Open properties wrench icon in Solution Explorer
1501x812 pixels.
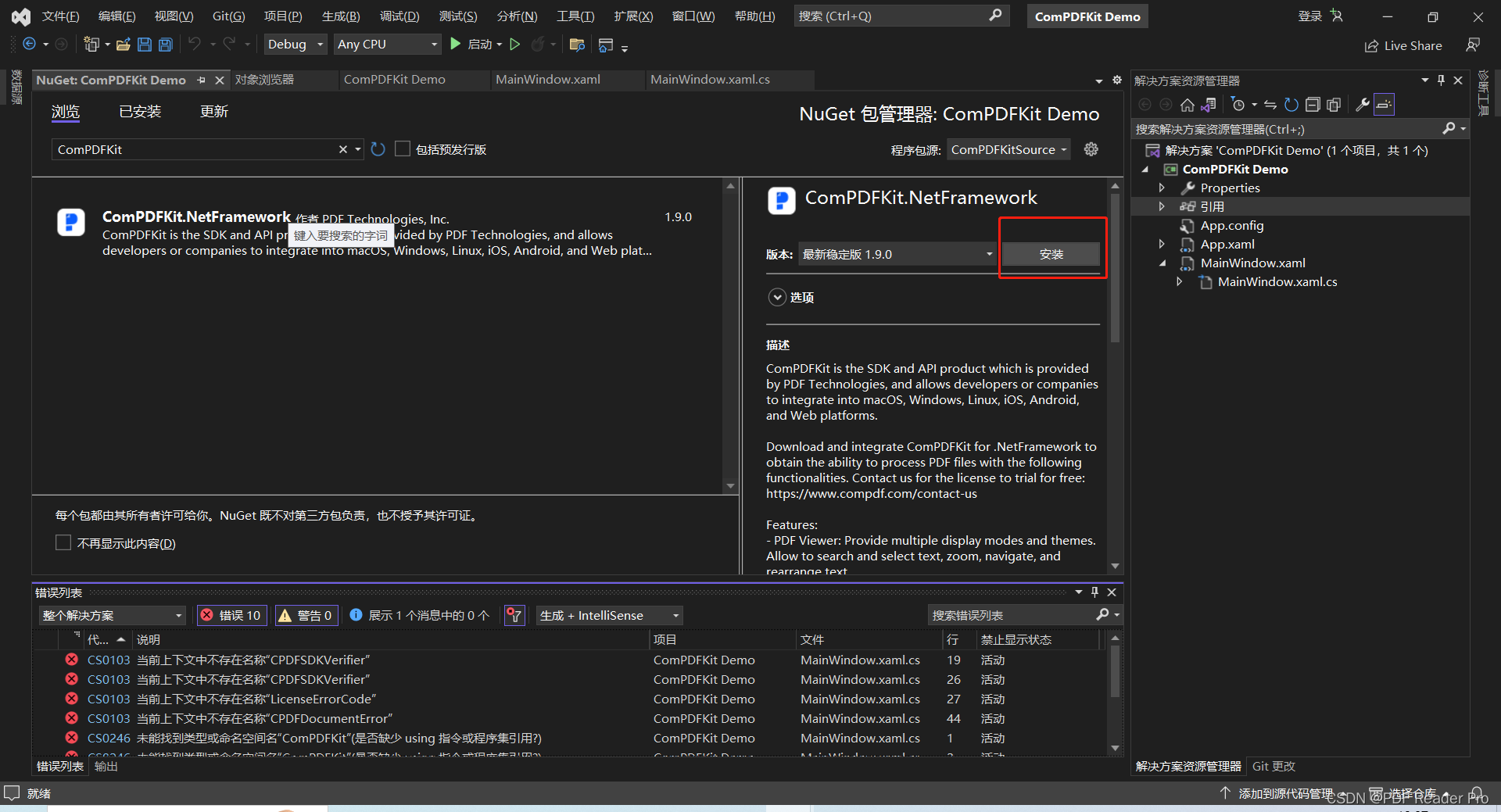[x=1362, y=105]
